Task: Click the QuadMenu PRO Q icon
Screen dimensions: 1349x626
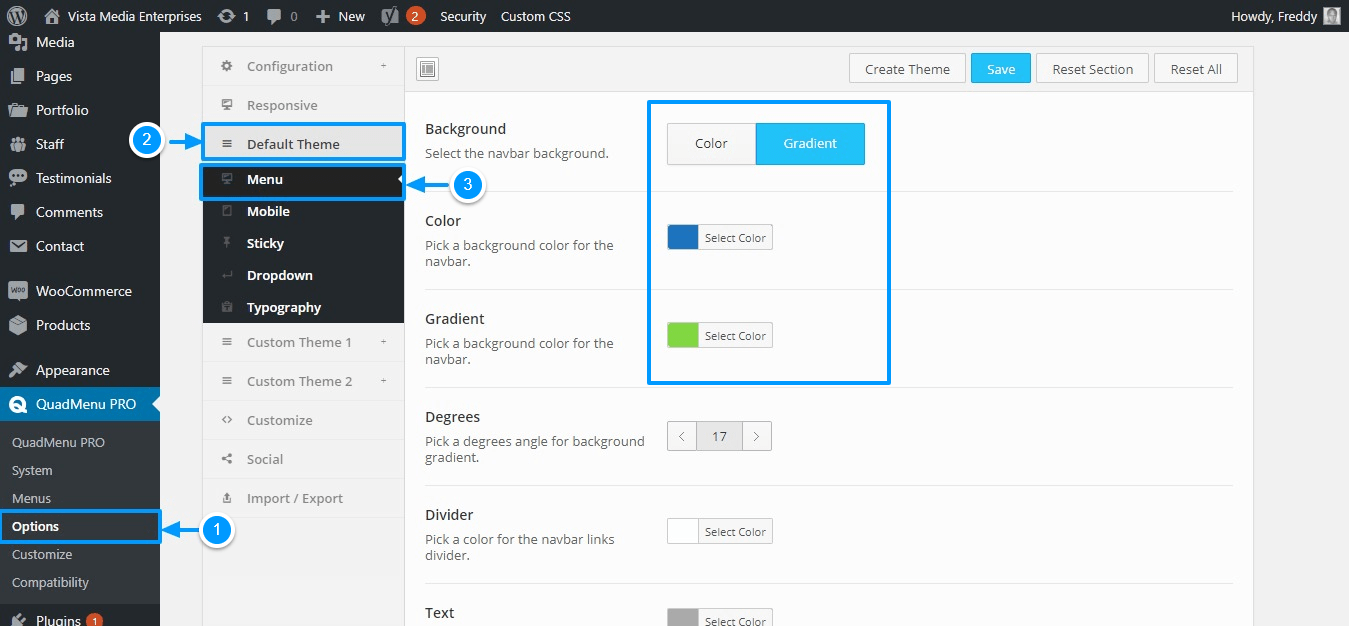Action: coord(18,404)
